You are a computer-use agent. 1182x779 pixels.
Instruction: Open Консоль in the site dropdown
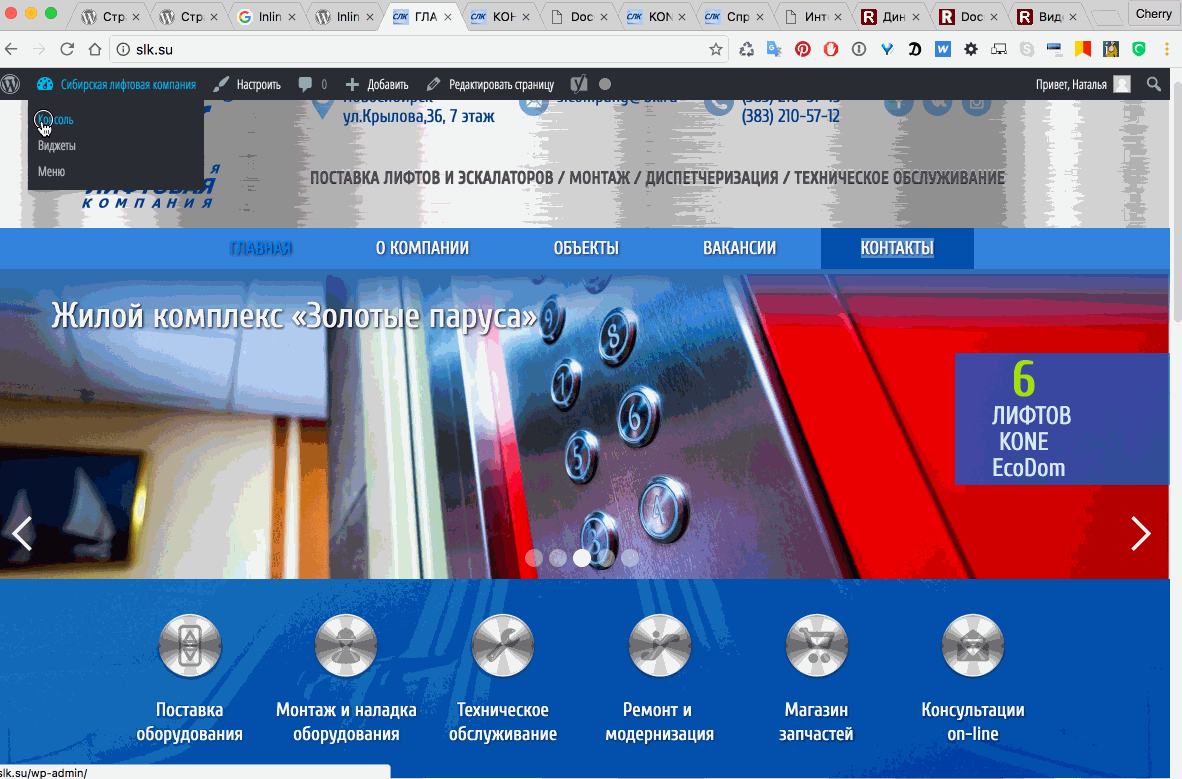[x=55, y=120]
